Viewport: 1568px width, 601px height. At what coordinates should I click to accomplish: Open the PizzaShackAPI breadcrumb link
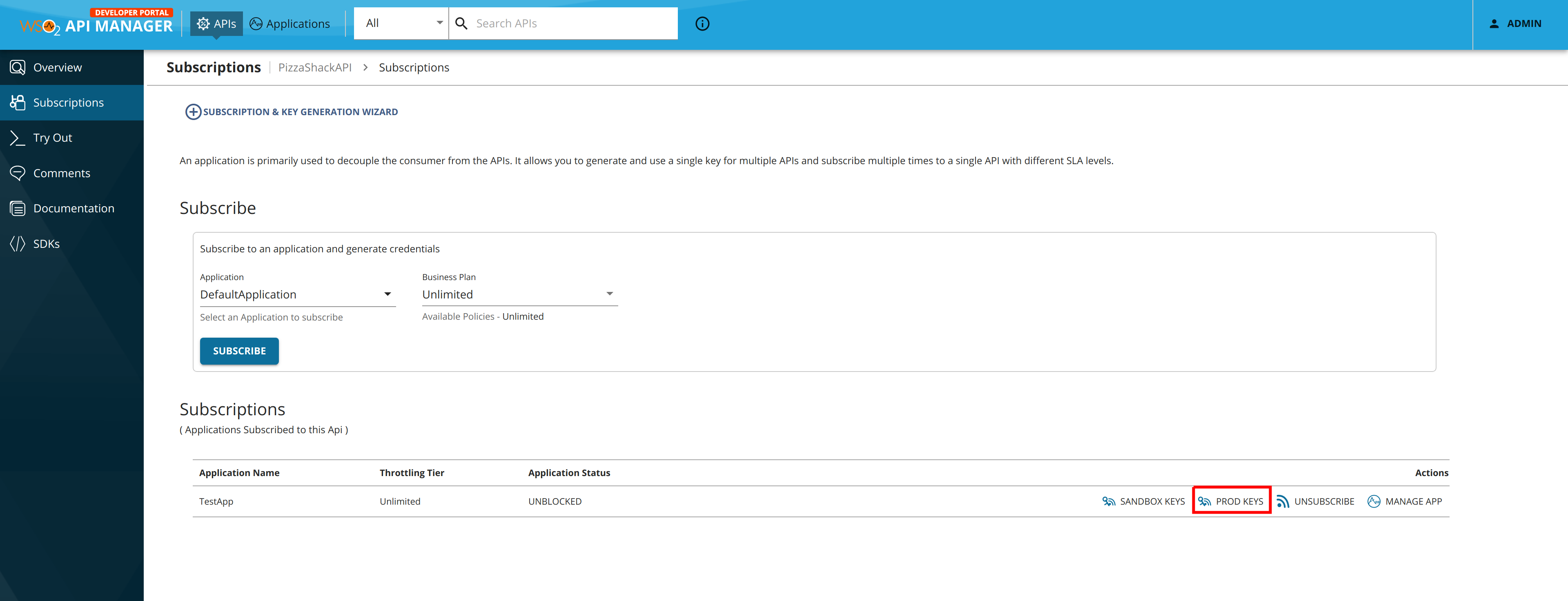[x=315, y=67]
